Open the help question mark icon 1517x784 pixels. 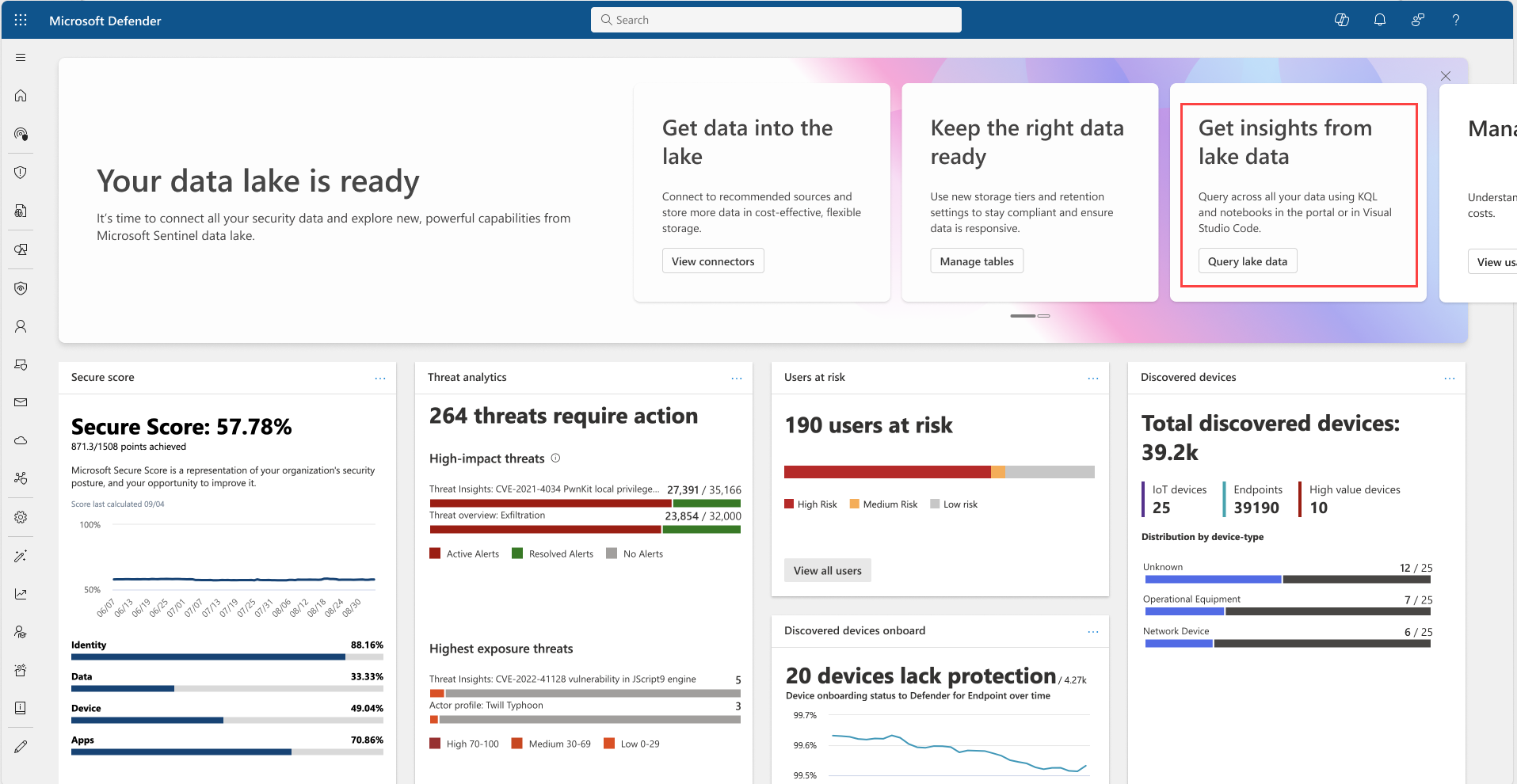pyautogui.click(x=1456, y=20)
